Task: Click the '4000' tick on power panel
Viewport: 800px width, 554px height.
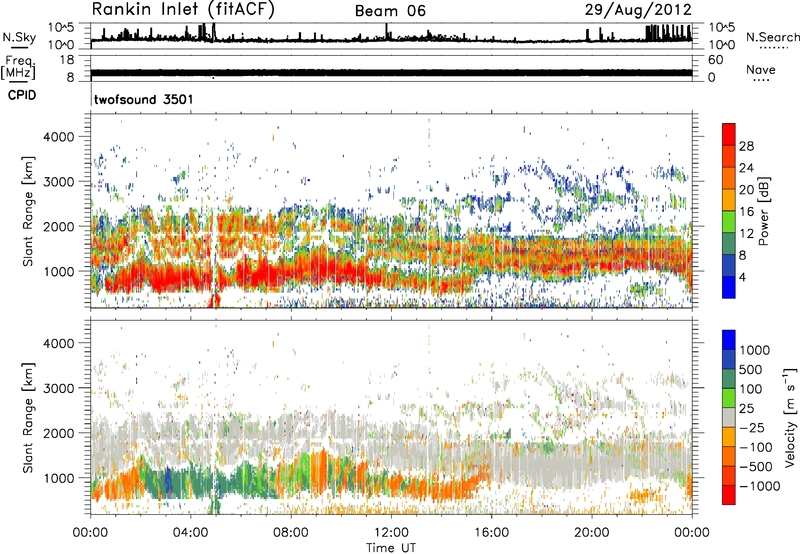Action: (x=59, y=137)
